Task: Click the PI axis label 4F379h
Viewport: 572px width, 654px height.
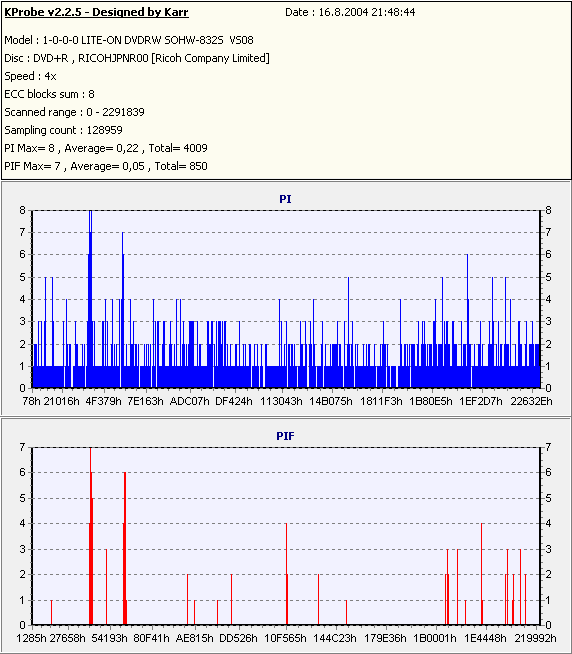Action: coord(103,401)
